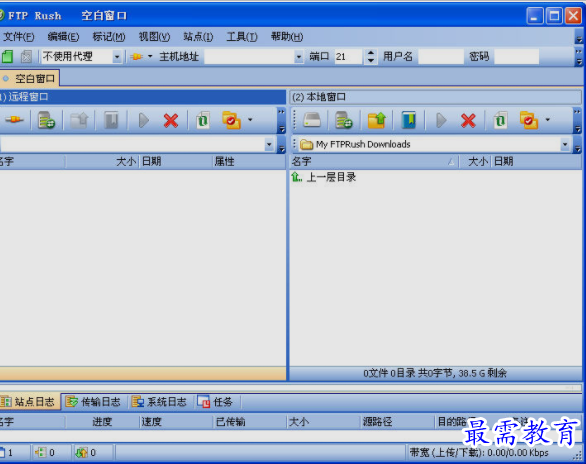The height and width of the screenshot is (464, 586).
Task: Click the grayed parent folder icon in remote toolbar
Action: pos(79,120)
